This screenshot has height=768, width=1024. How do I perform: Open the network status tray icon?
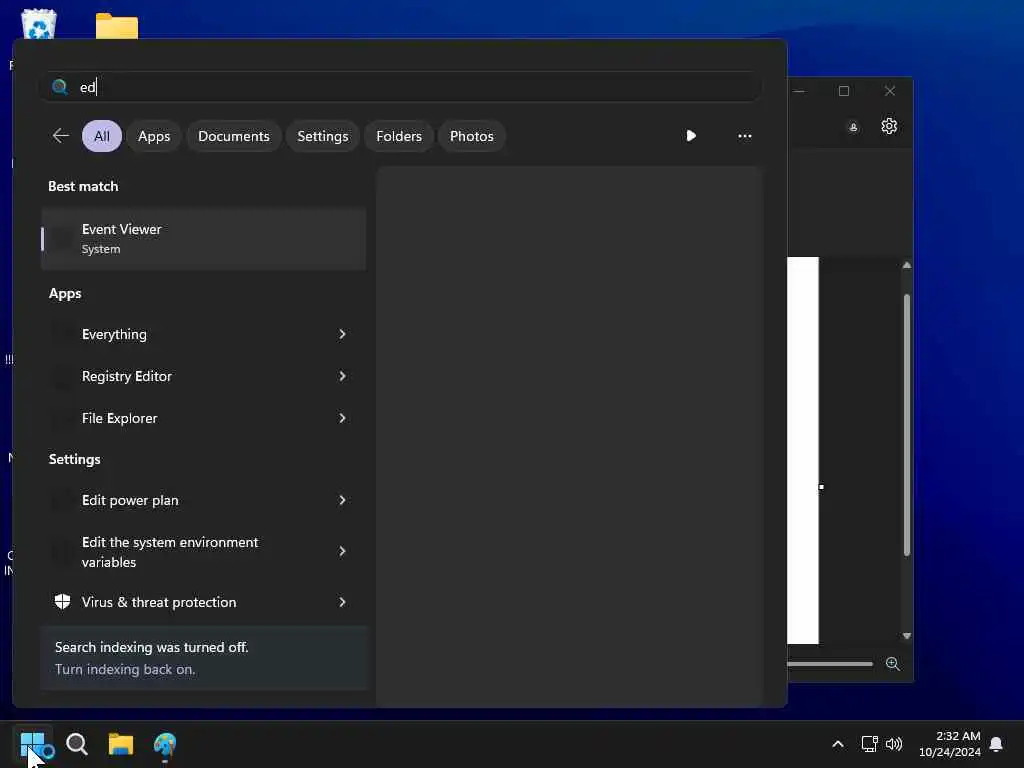[x=869, y=744]
